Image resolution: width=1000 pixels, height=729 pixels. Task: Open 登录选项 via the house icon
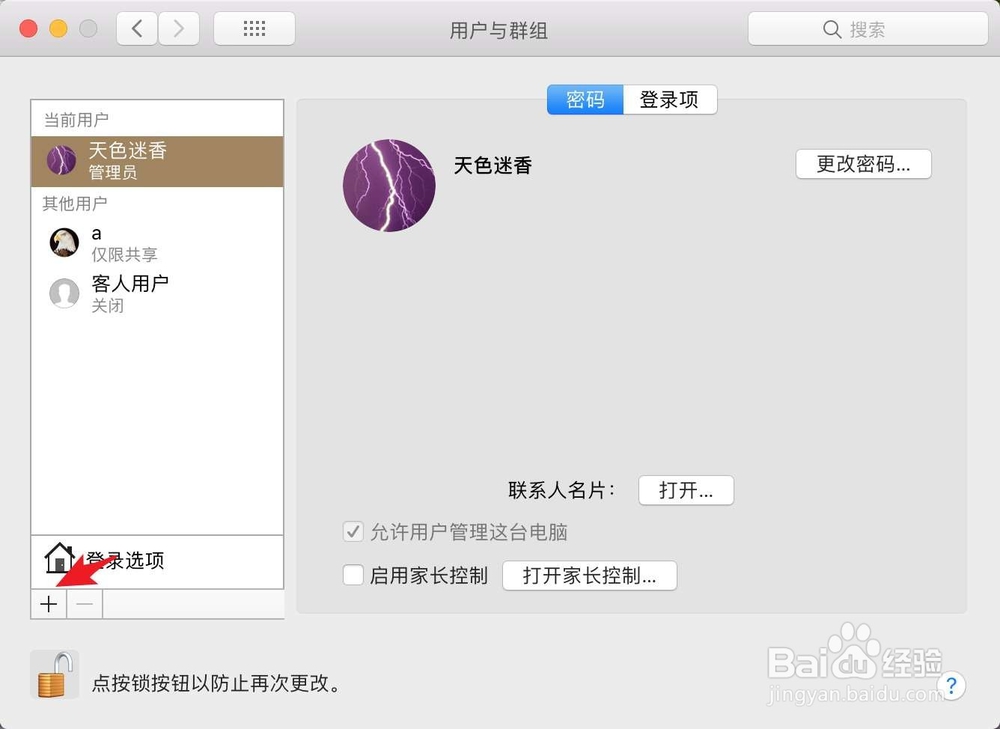59,557
